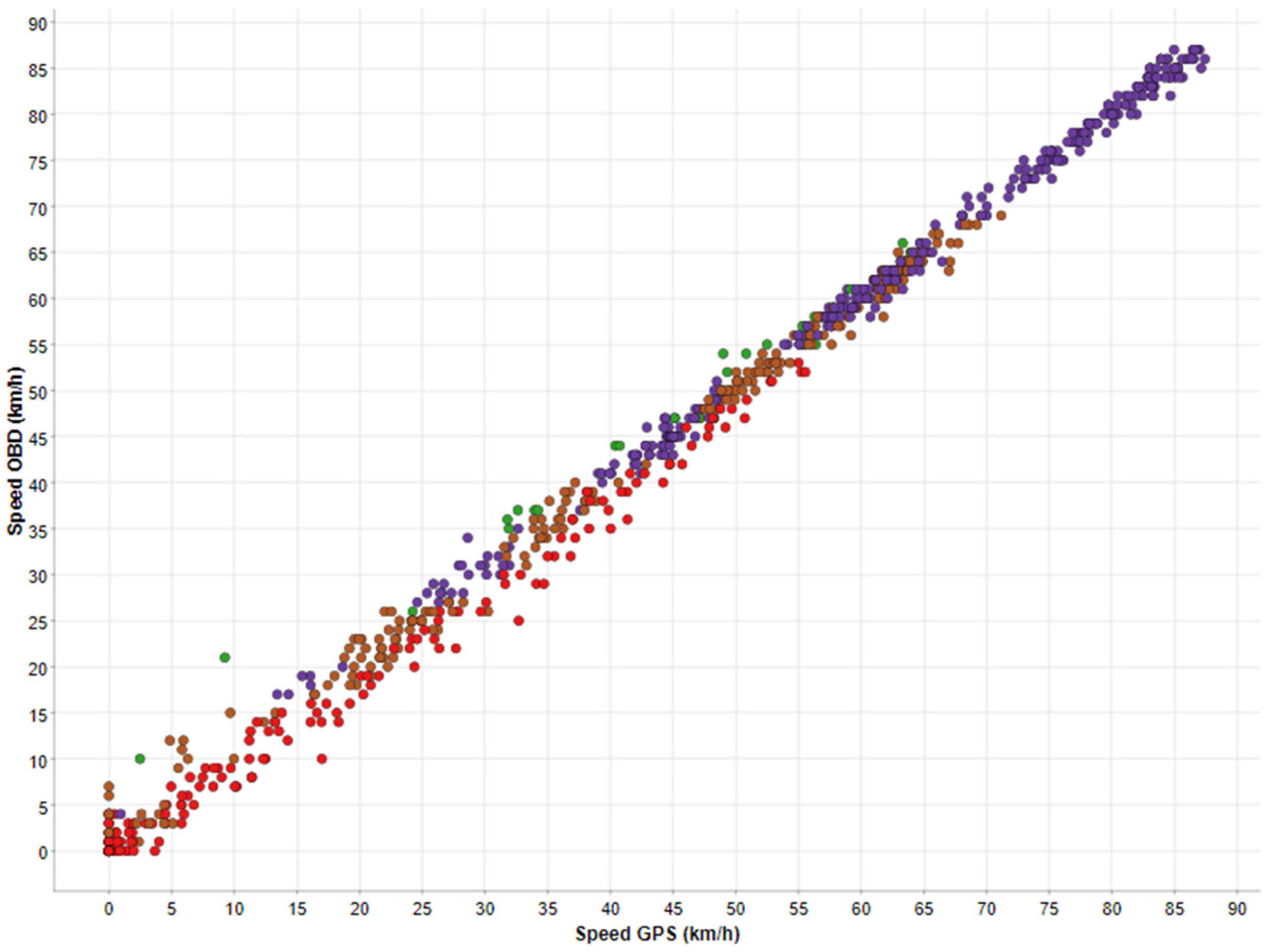Click the x-axis tick label 70
The width and height of the screenshot is (1265, 952).
(x=986, y=909)
